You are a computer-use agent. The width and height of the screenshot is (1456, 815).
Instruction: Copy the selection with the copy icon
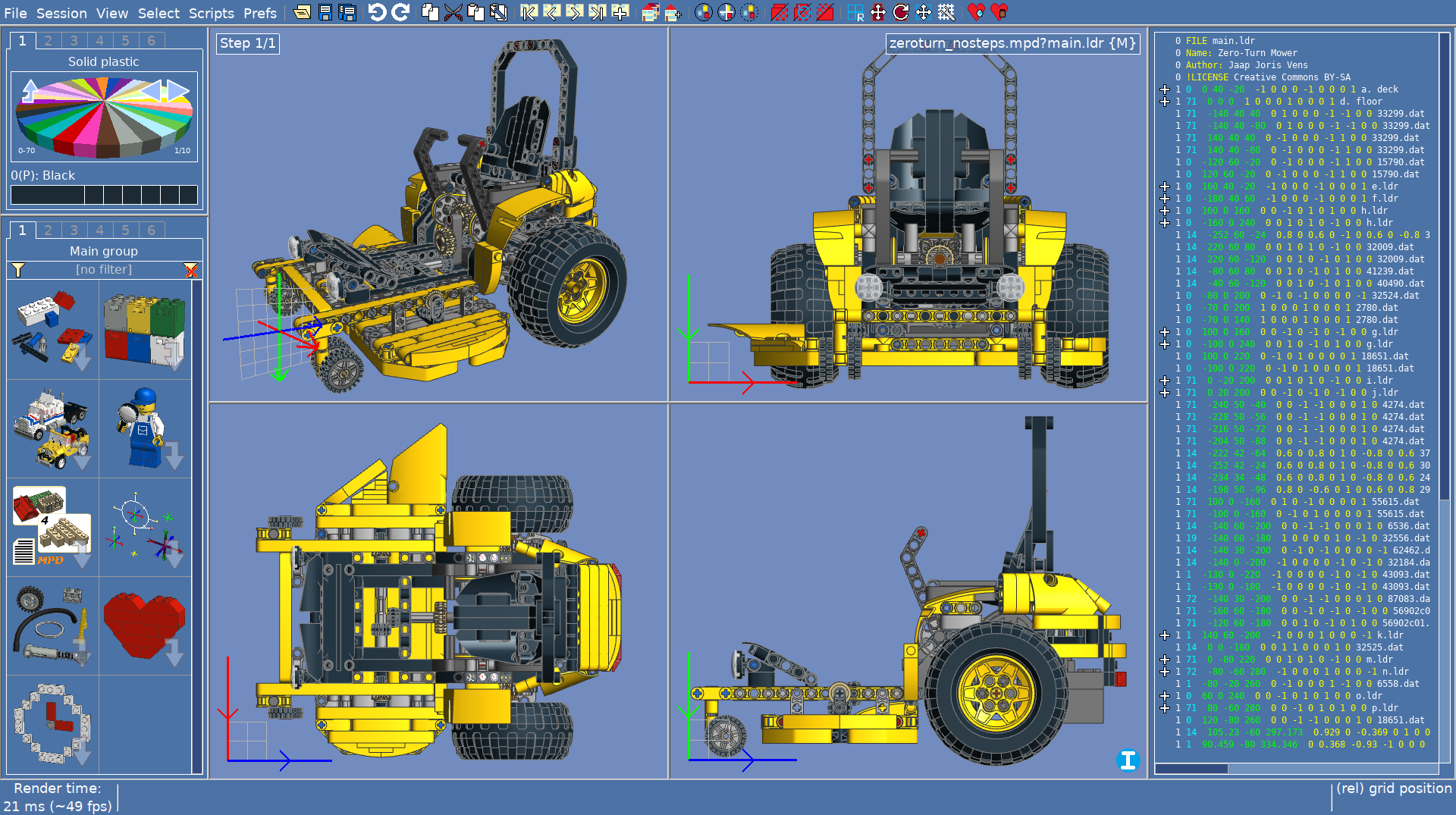click(x=430, y=12)
